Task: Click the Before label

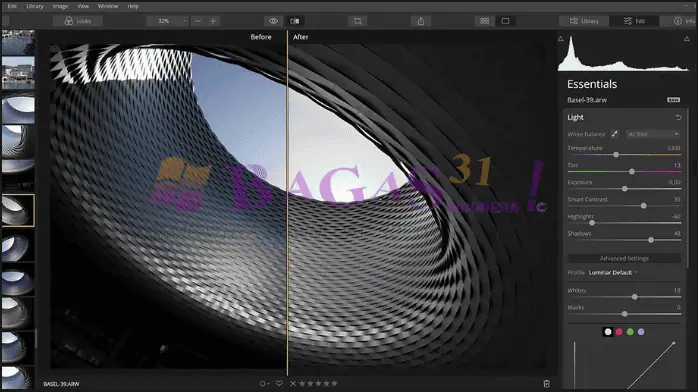Action: tap(261, 37)
